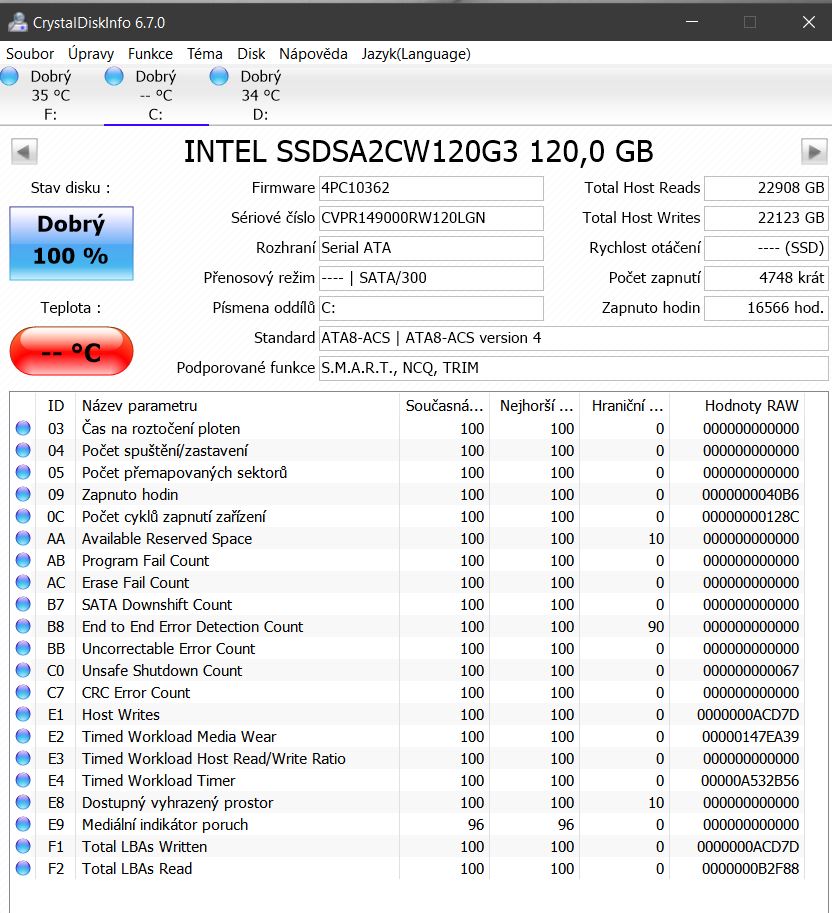Open the Jazyk(Language) menu

click(416, 54)
